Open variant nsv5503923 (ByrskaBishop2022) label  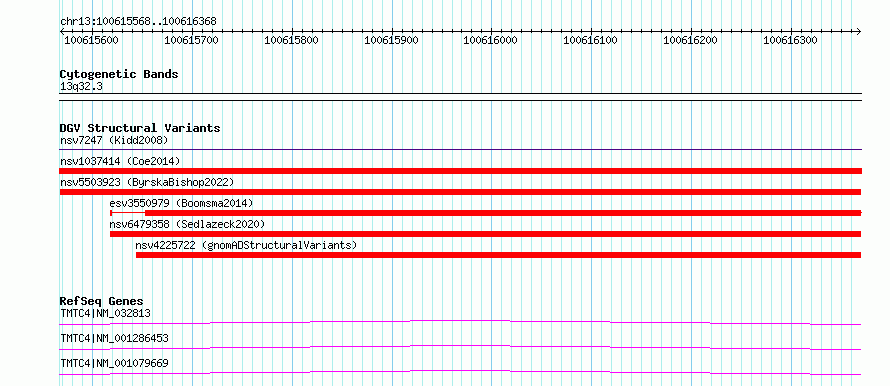pos(147,182)
